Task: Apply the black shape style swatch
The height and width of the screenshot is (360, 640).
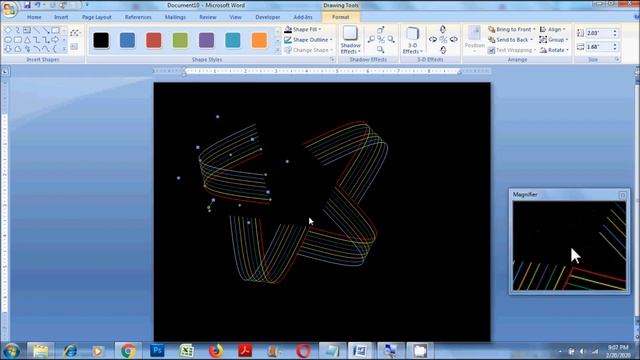Action: 101,40
